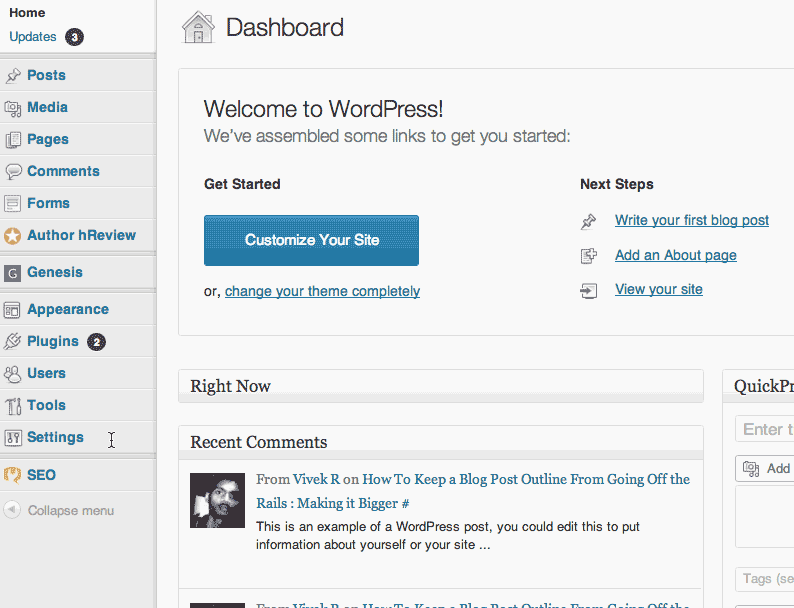Click the Settings sliders icon

coord(13,438)
